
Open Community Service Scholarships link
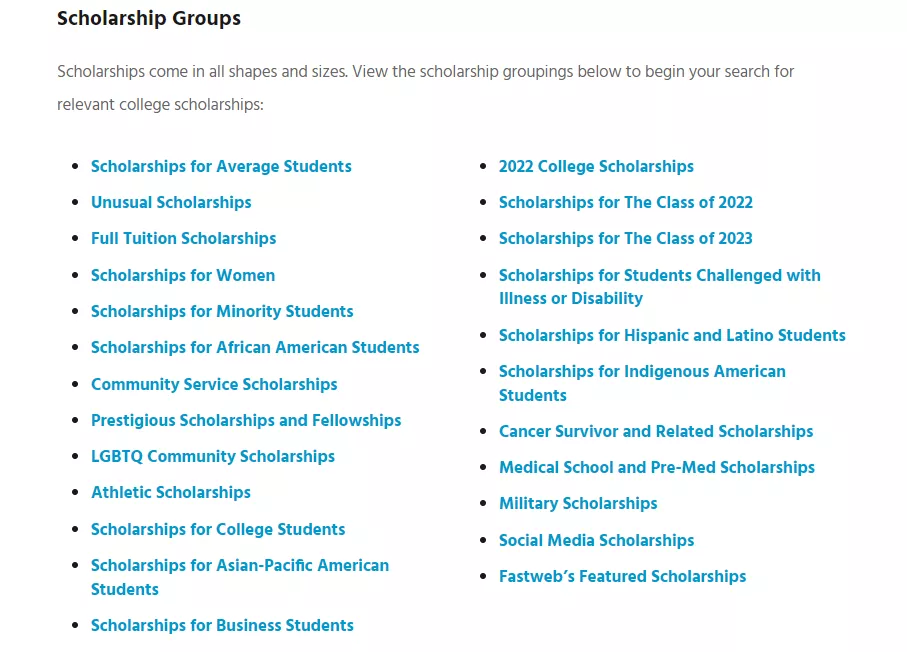coord(214,384)
